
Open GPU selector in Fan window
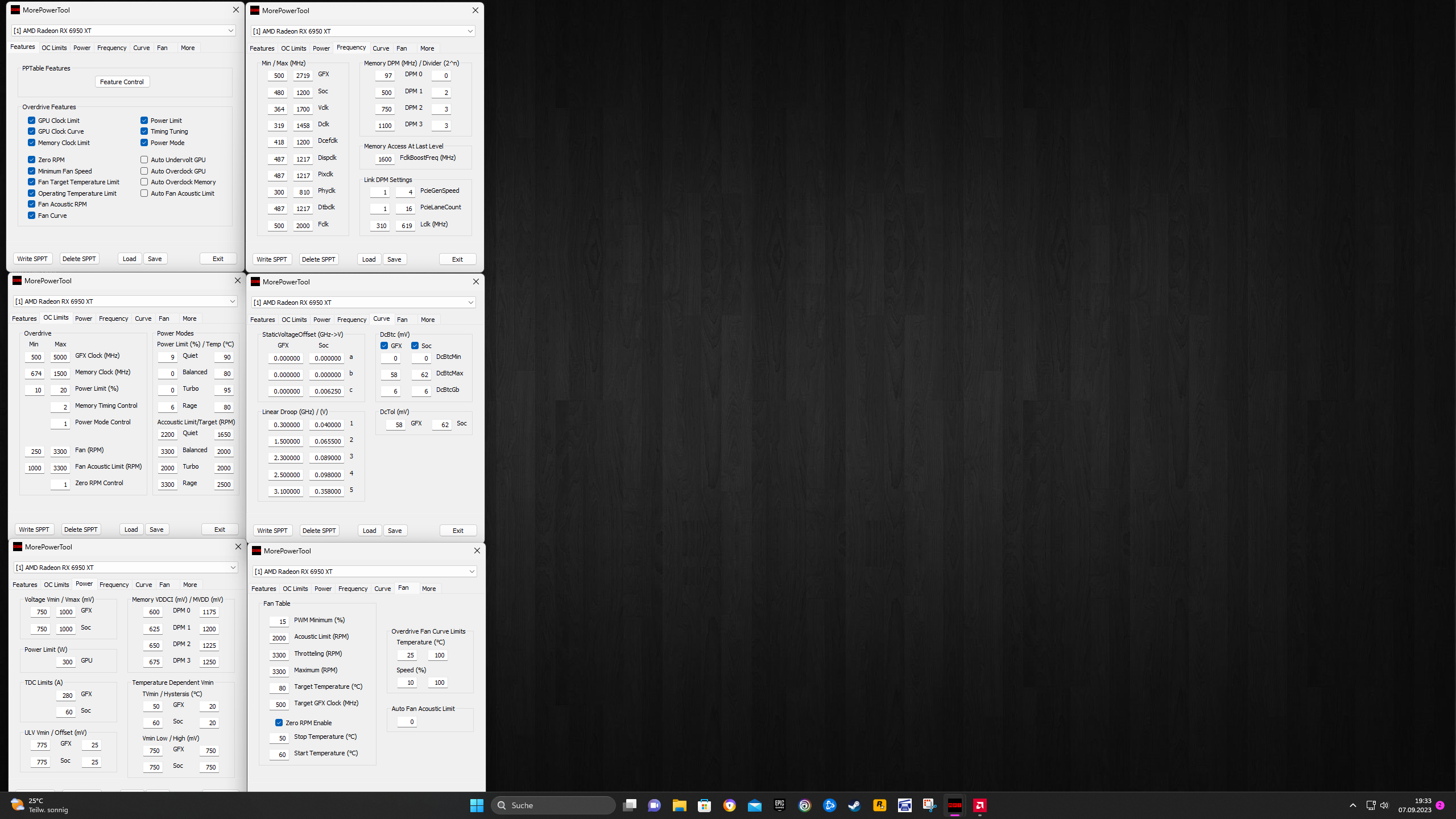pos(471,572)
